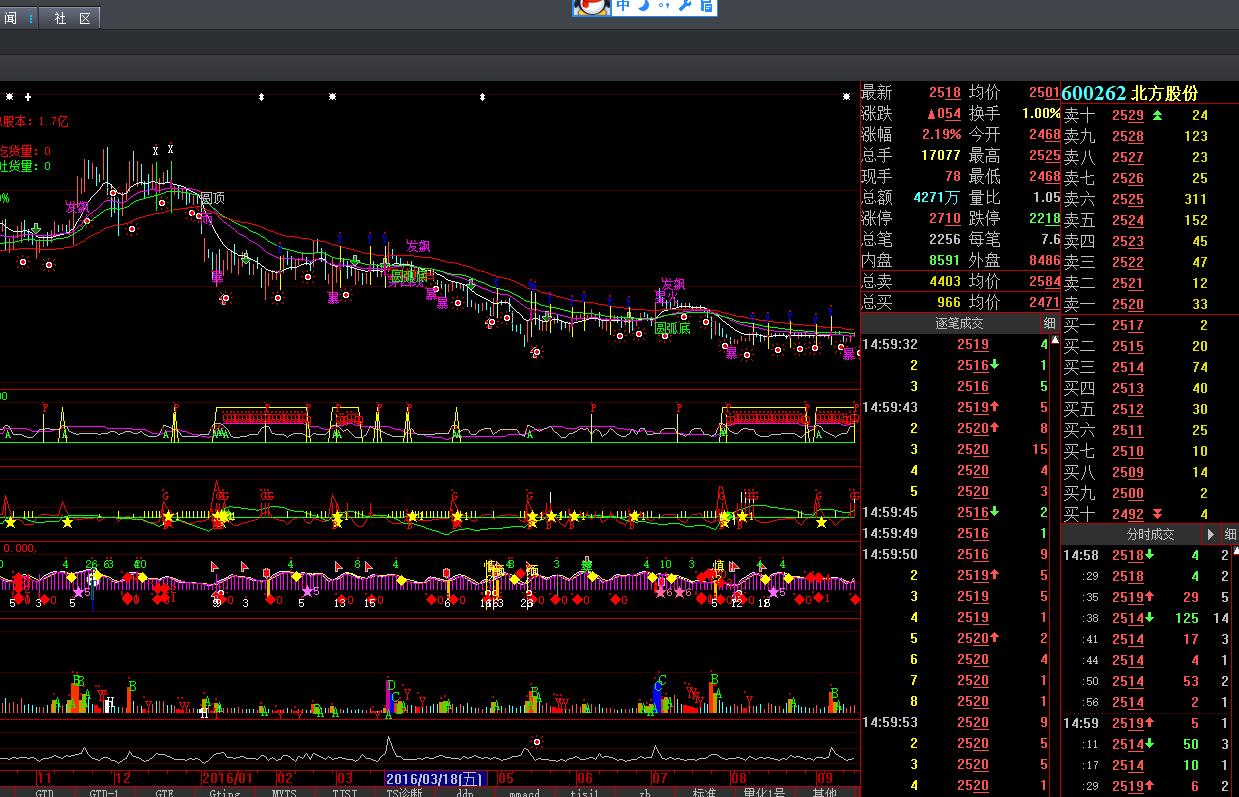Click the 14:59:53 tick trade row
1239x797 pixels.
(x=955, y=722)
